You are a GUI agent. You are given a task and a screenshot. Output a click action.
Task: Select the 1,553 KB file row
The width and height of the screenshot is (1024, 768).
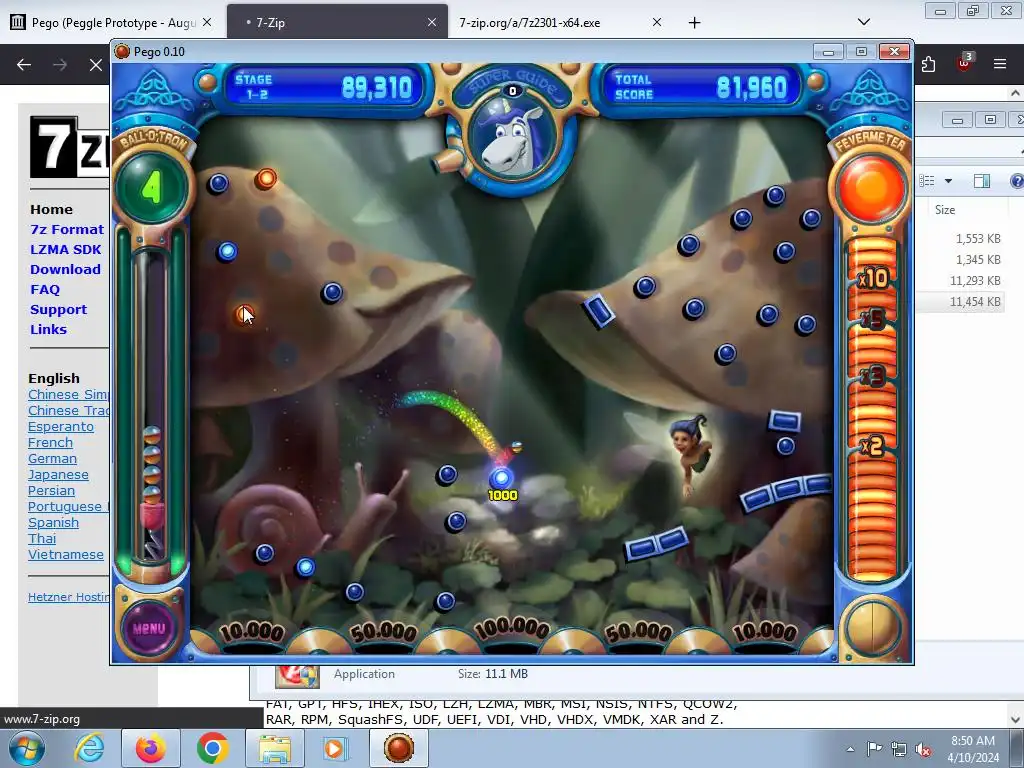click(960, 238)
